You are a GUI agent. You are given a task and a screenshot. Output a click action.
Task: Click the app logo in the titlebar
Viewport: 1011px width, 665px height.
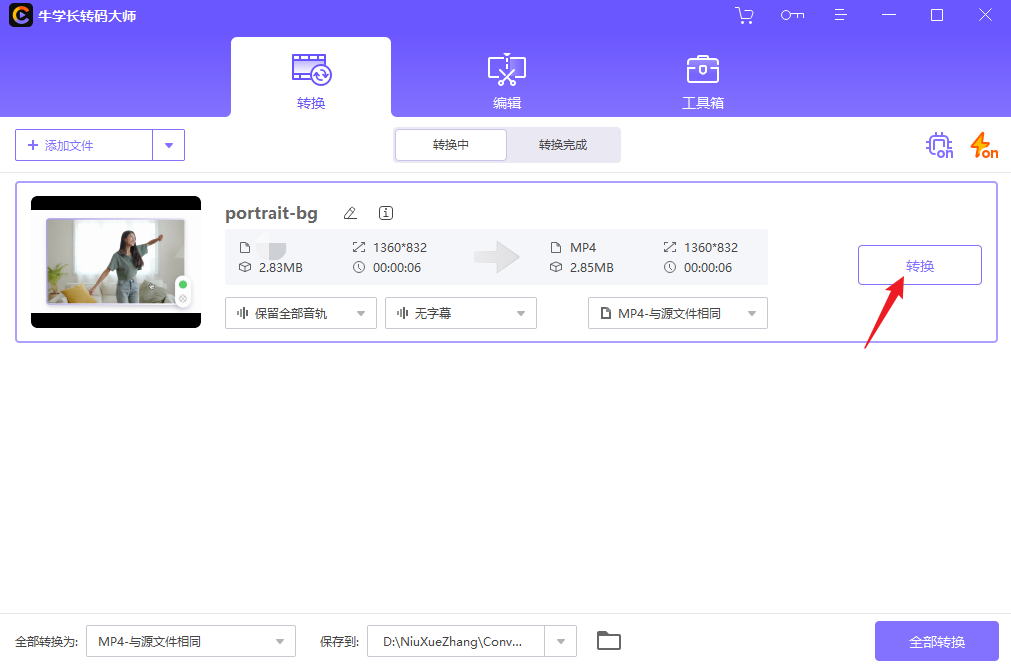pyautogui.click(x=21, y=15)
